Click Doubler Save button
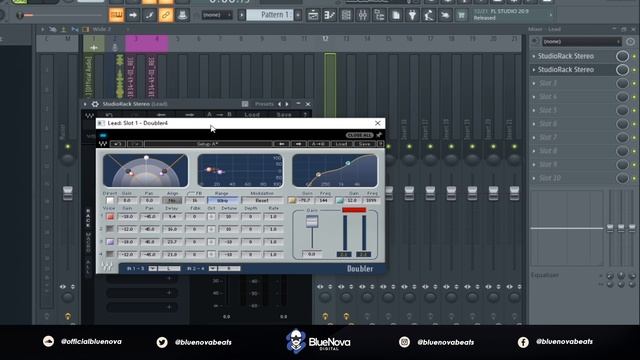640x360 pixels. click(x=364, y=144)
